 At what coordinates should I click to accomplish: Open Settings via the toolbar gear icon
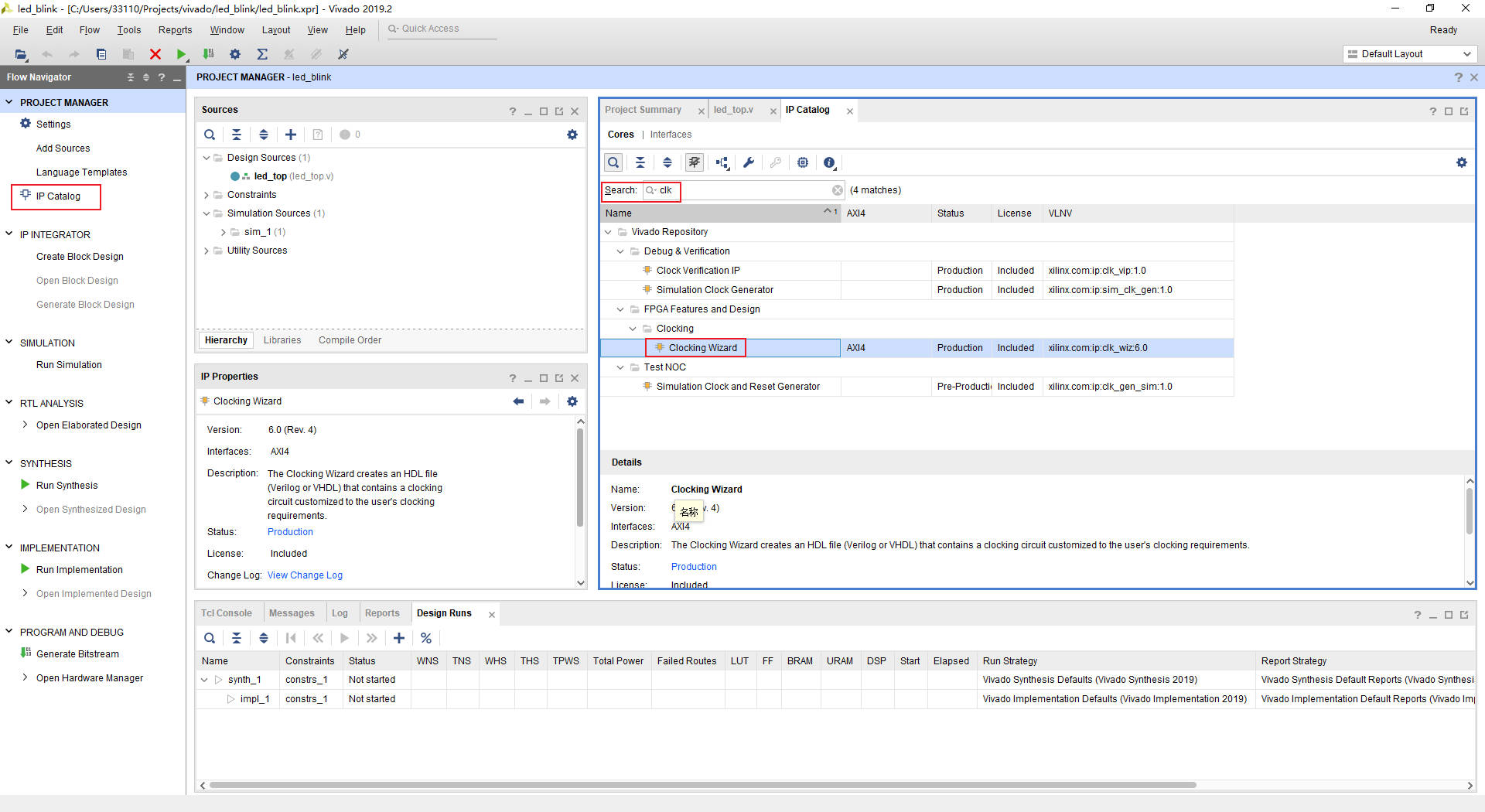coord(235,54)
